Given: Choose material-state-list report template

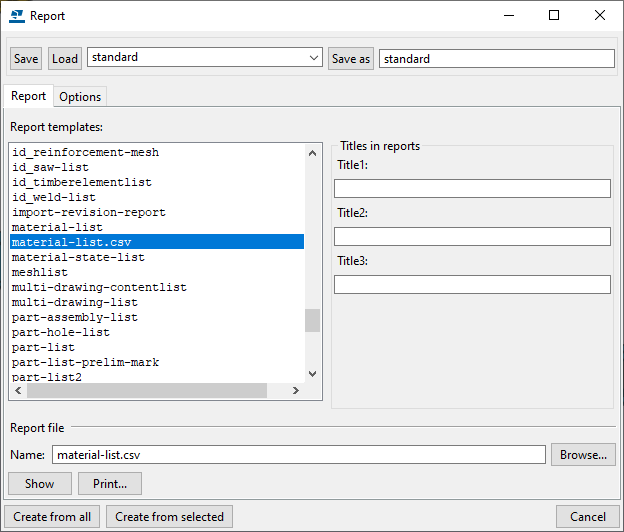Looking at the screenshot, I should click(78, 257).
